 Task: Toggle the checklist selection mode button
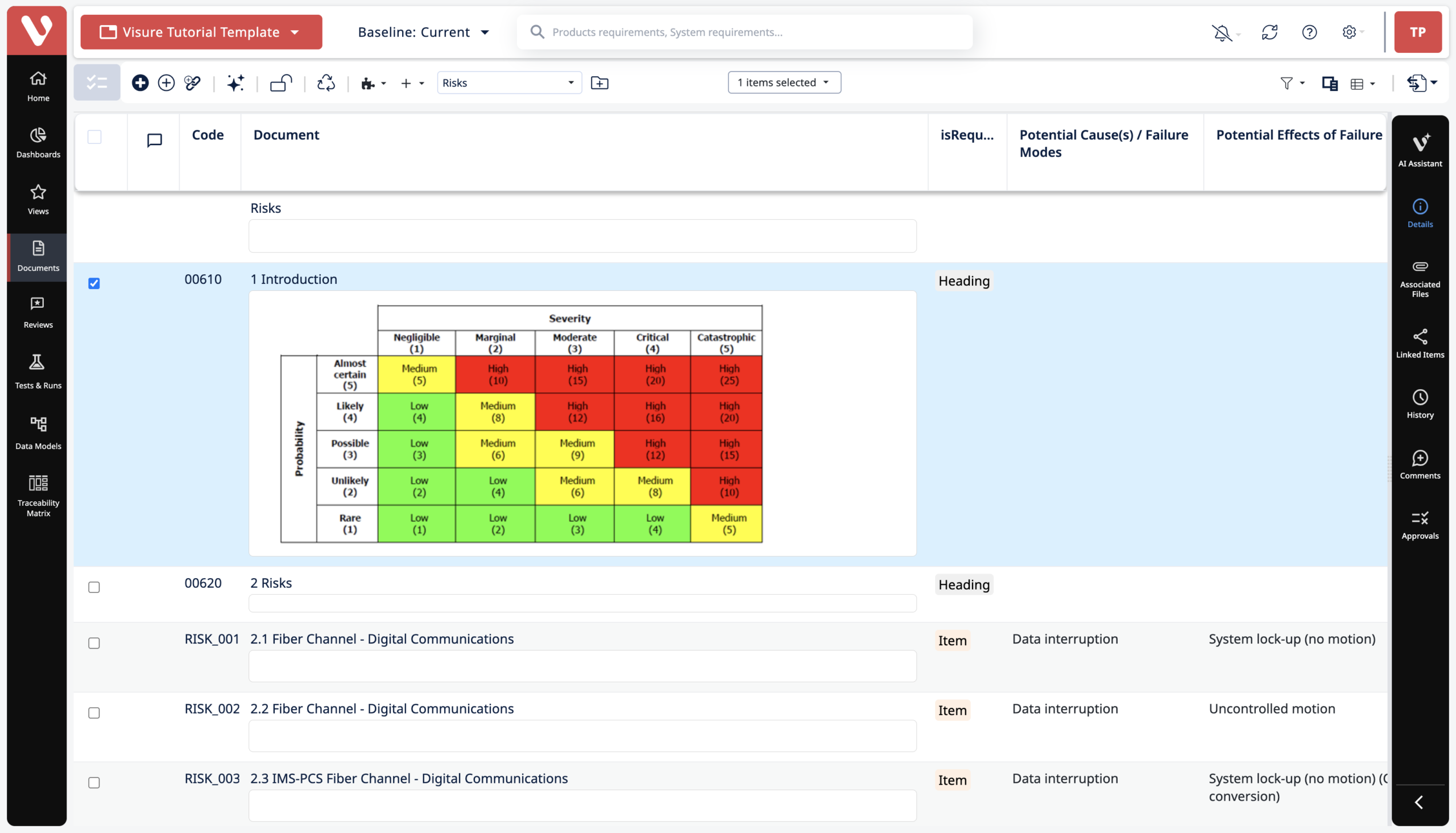[97, 83]
